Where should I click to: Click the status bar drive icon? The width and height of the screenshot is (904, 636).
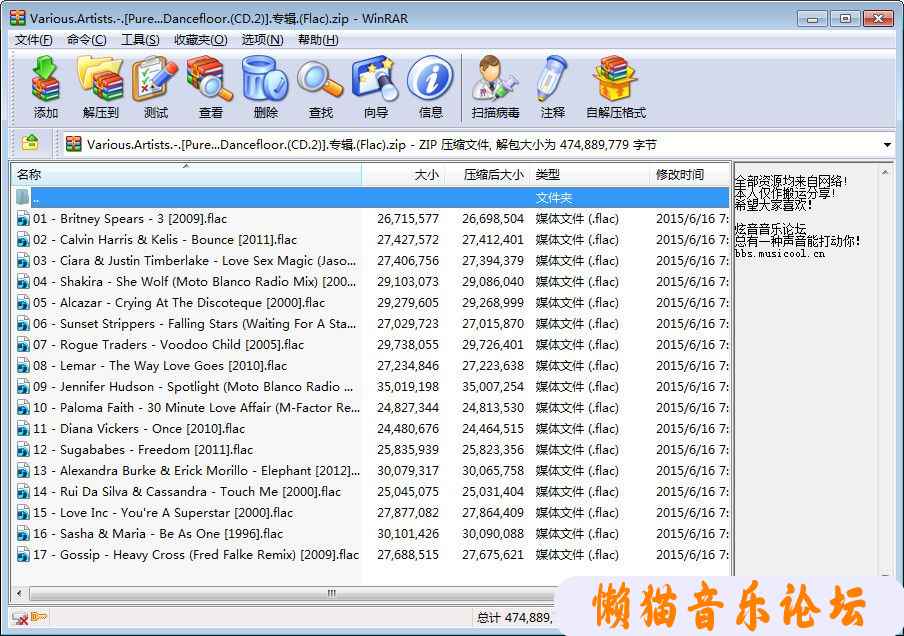(20, 618)
